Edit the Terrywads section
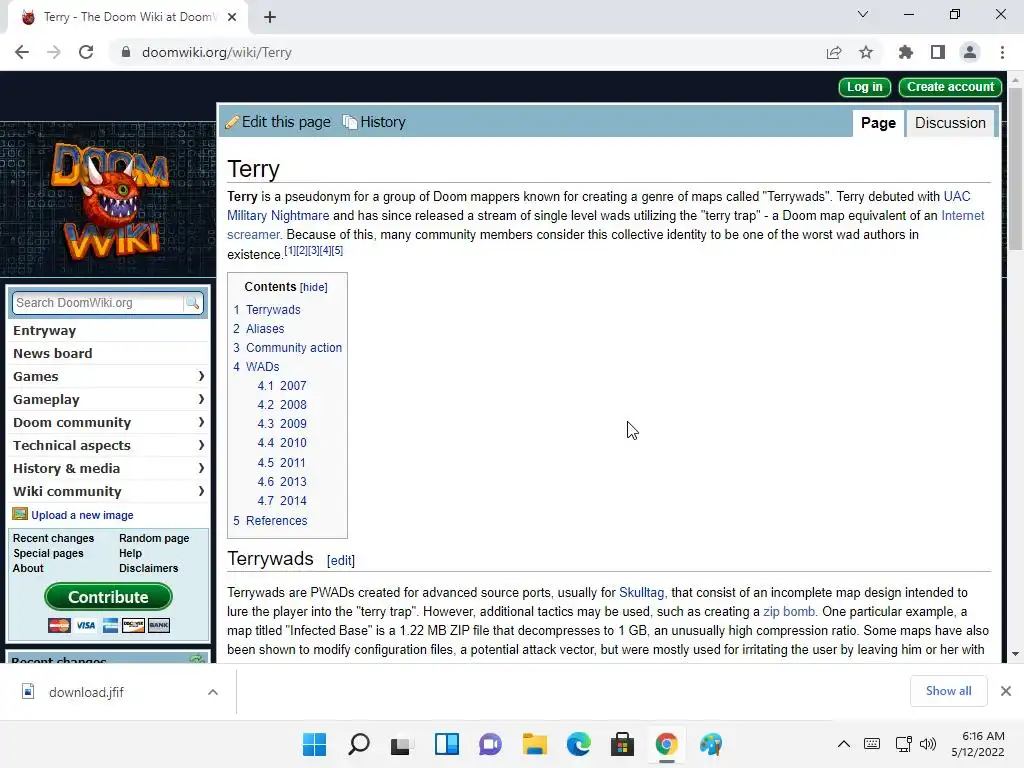 (x=341, y=560)
